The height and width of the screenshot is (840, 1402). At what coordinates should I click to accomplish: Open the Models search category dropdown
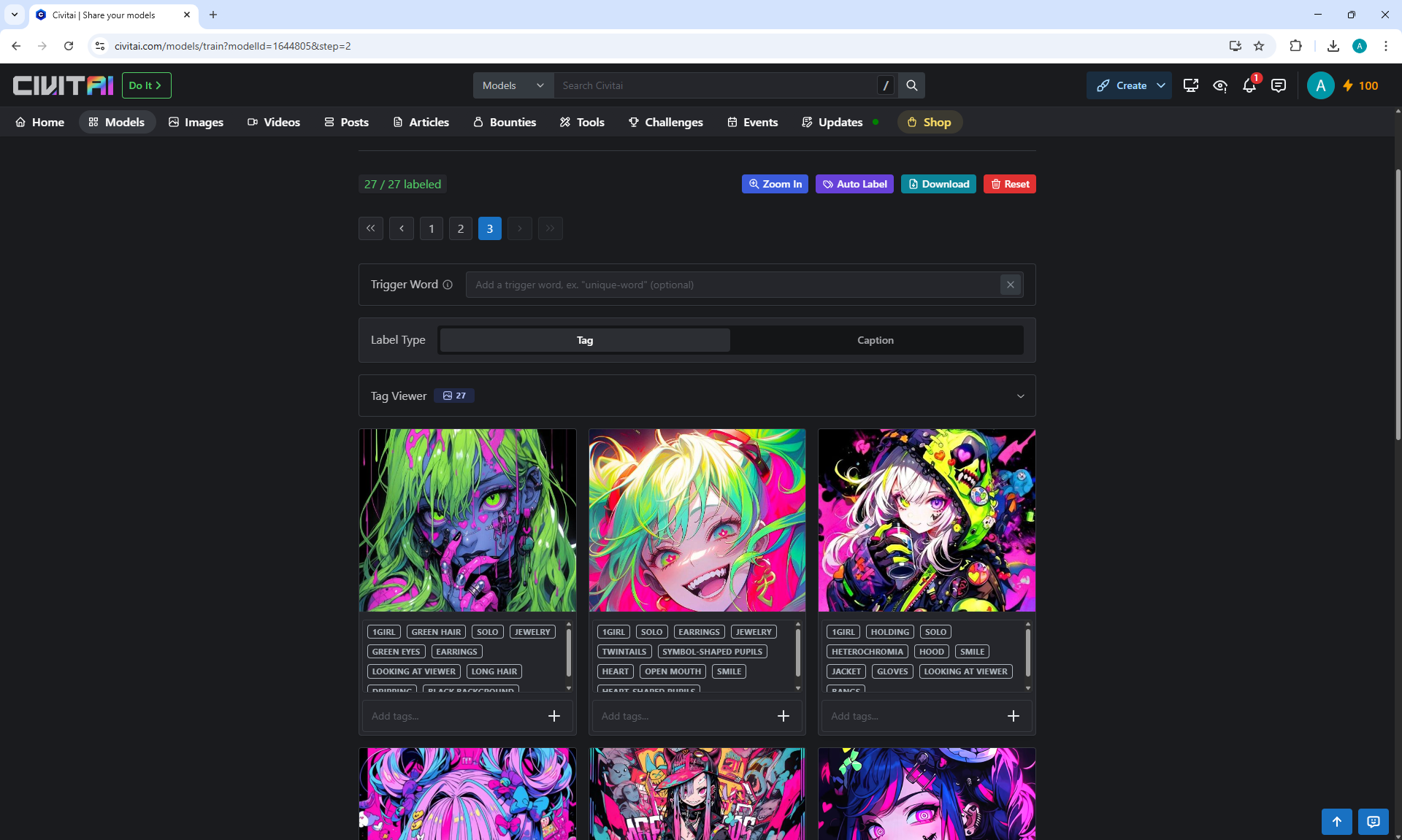tap(513, 85)
